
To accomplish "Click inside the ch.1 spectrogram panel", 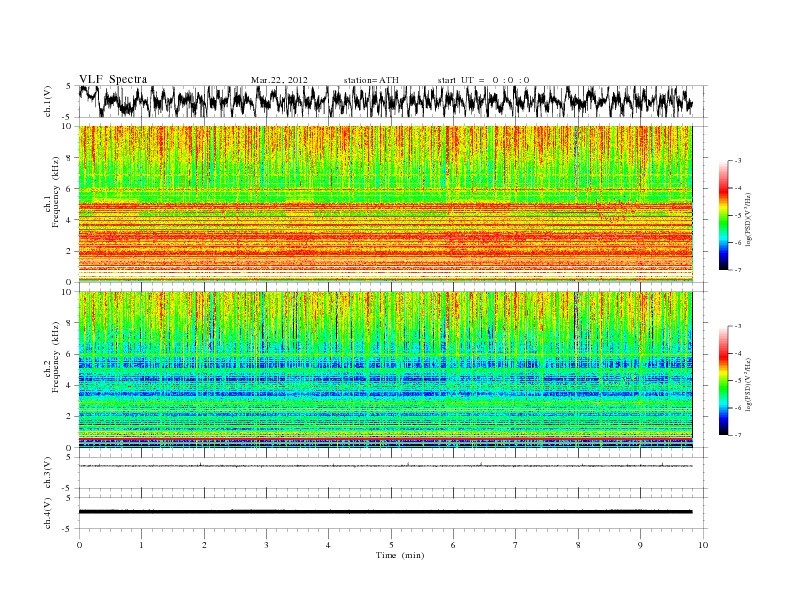I will pos(385,204).
